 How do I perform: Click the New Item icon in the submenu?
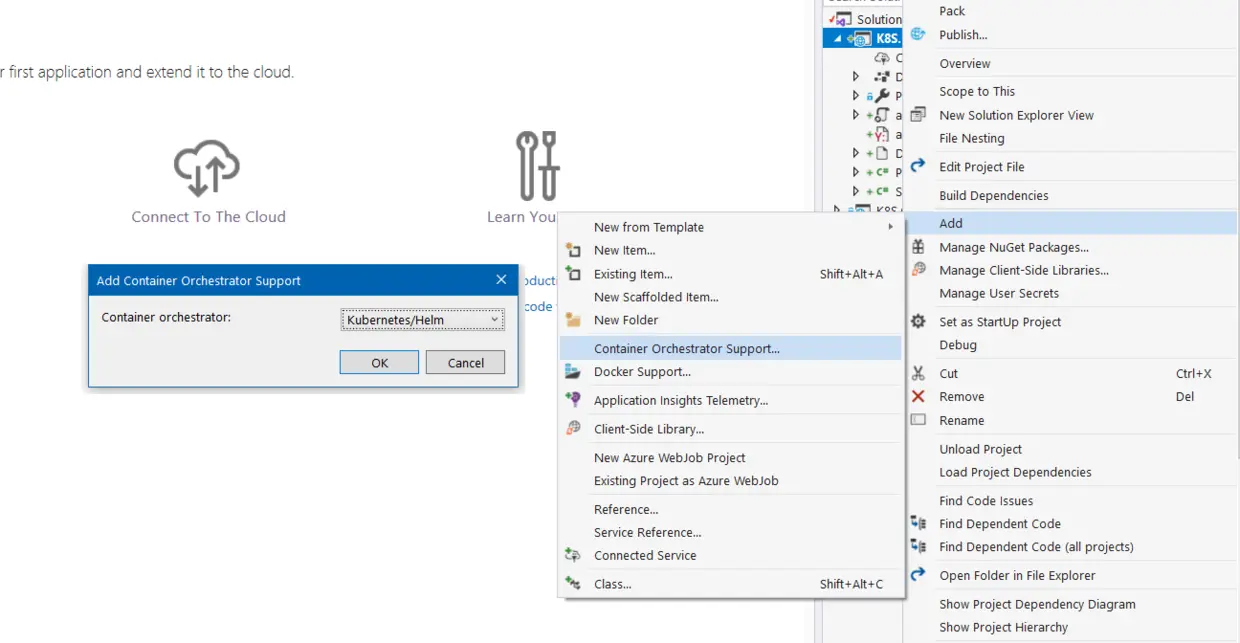tap(573, 250)
